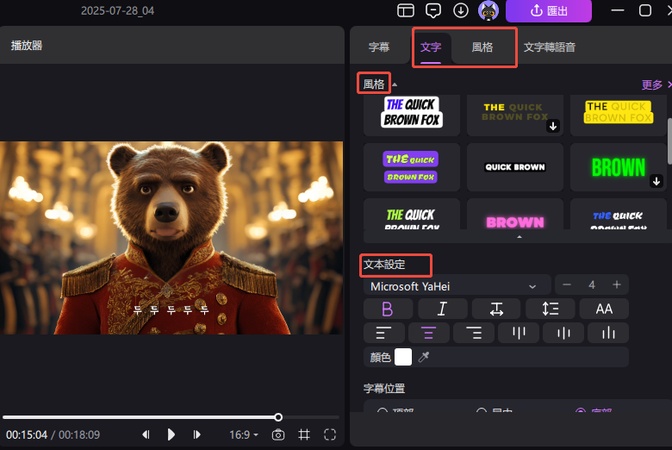This screenshot has height=450, width=672.
Task: Open the feedback message icon
Action: click(x=433, y=10)
